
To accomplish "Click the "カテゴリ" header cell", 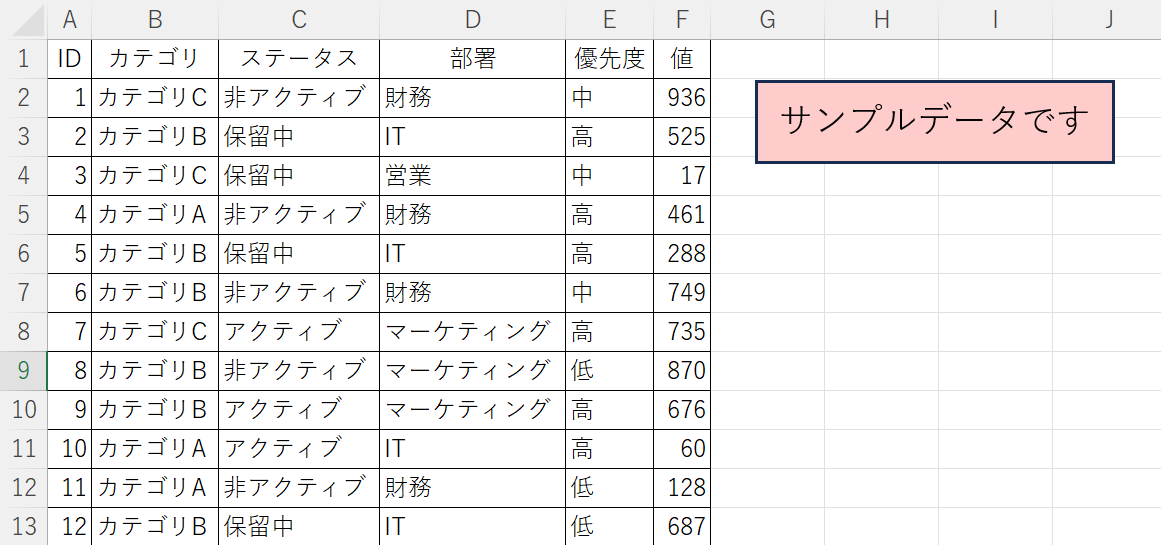I will pyautogui.click(x=154, y=59).
